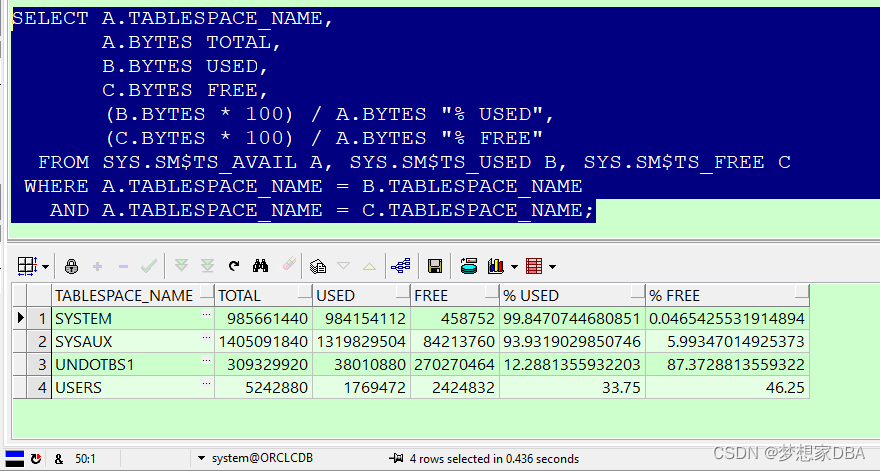Click the % USED column header

pyautogui.click(x=572, y=295)
